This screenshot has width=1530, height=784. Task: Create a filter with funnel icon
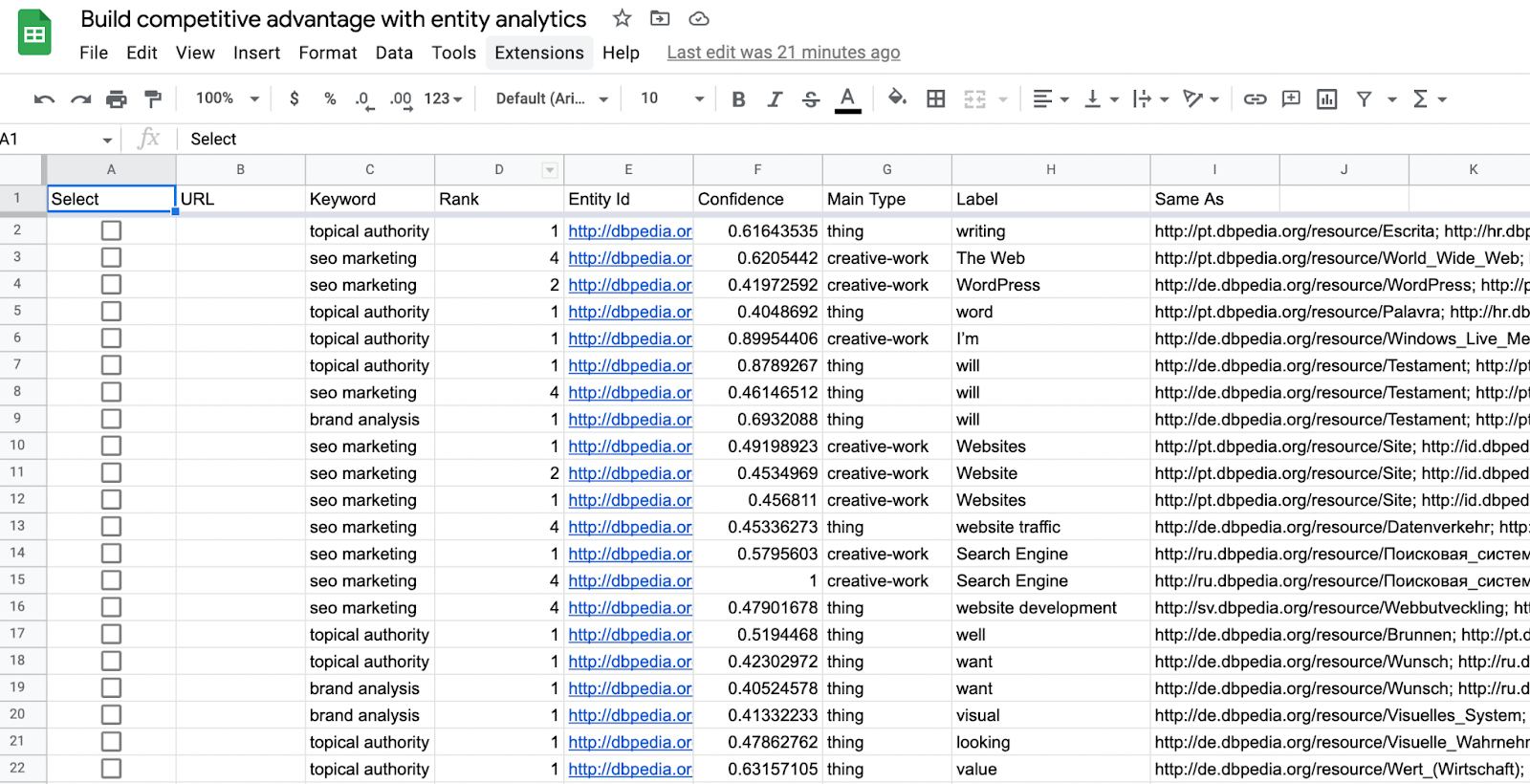tap(1365, 98)
